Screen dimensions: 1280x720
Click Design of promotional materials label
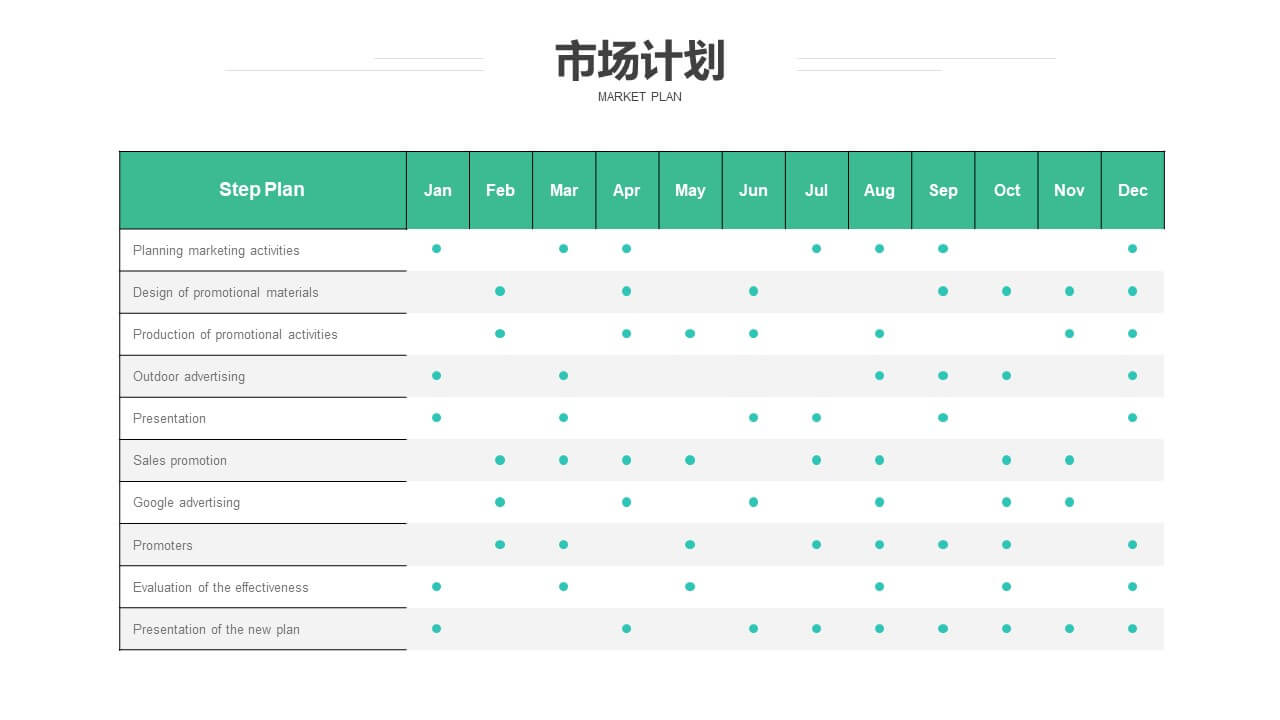226,292
